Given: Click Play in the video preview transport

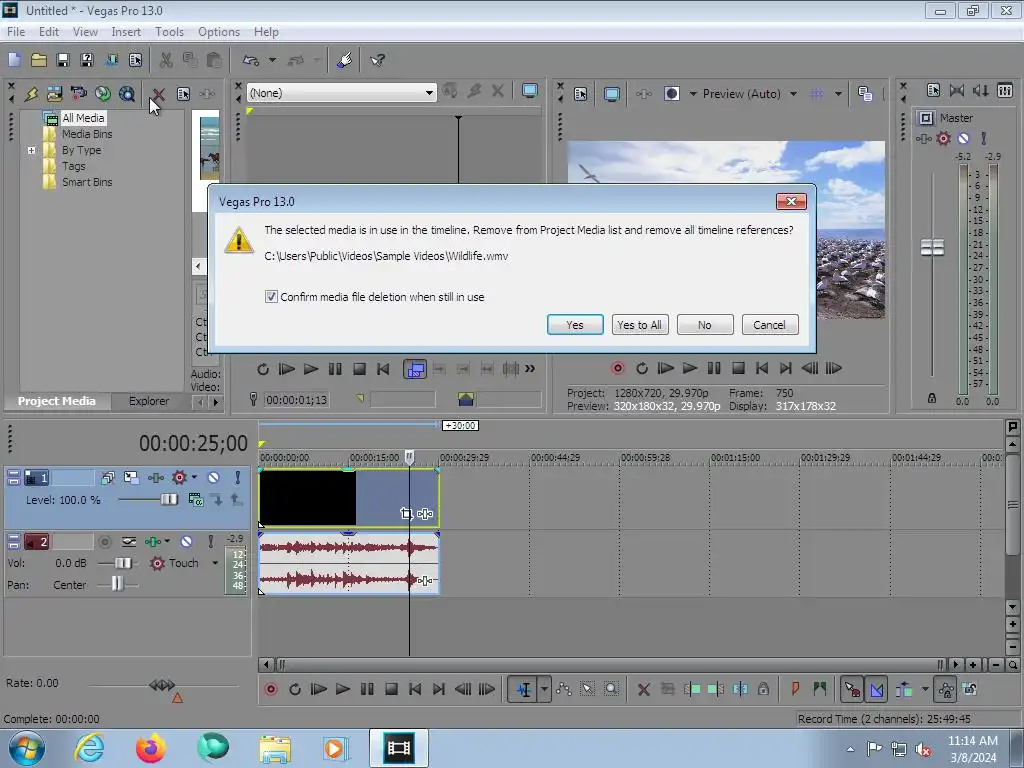Looking at the screenshot, I should coord(690,368).
